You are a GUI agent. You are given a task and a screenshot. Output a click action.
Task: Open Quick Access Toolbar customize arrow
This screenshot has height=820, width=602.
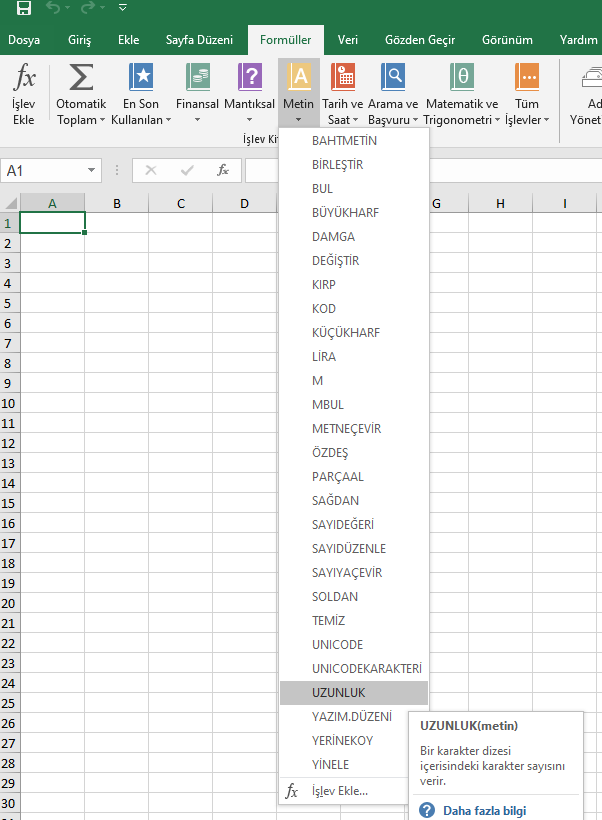click(122, 9)
